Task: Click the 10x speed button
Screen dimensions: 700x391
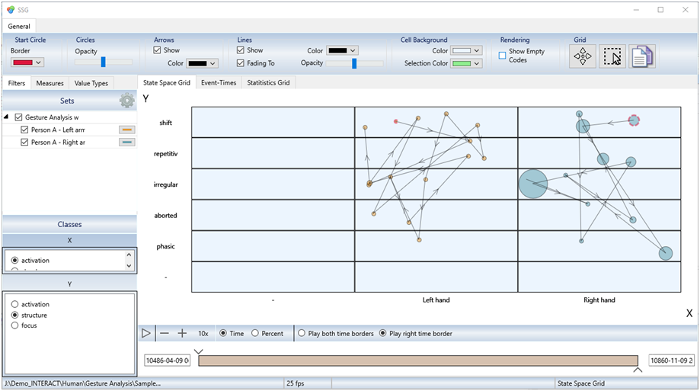Action: (203, 333)
